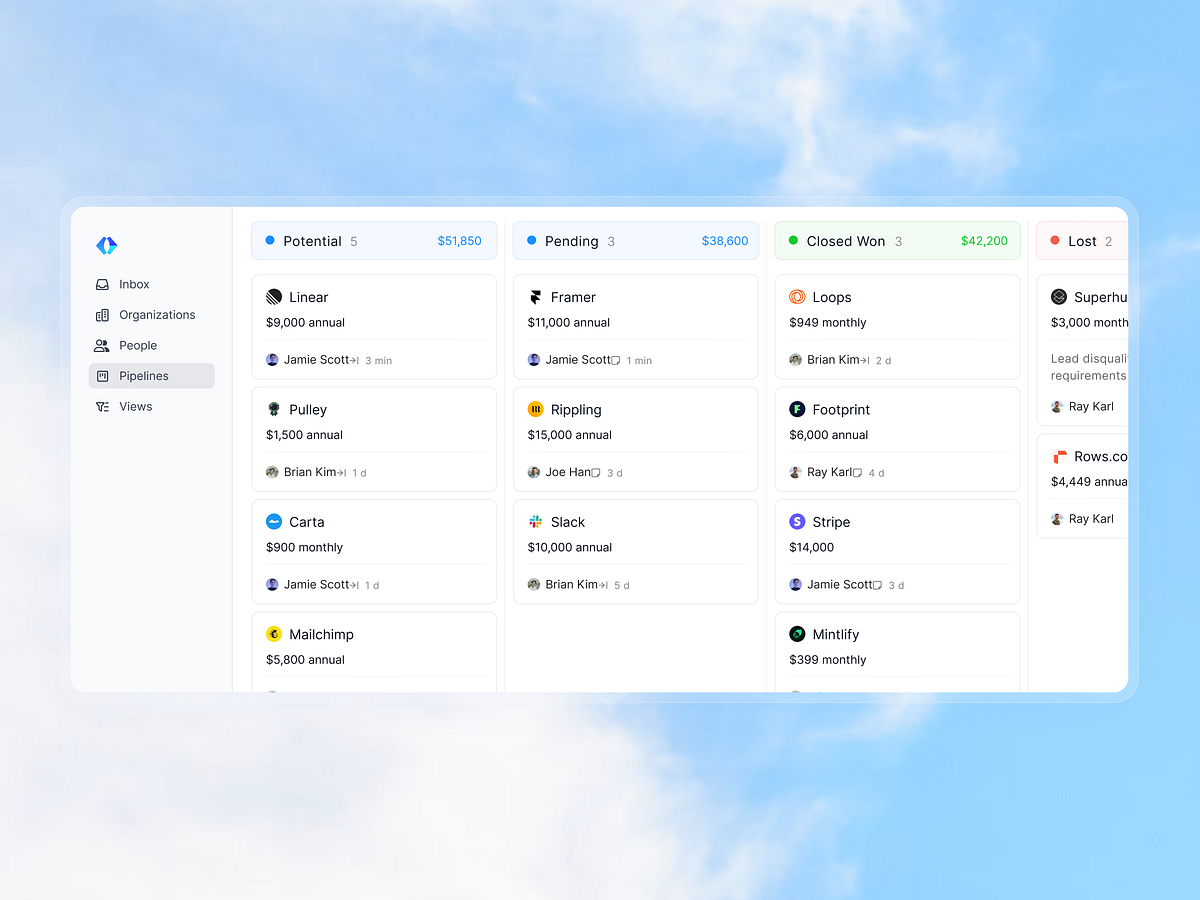Image resolution: width=1200 pixels, height=900 pixels.
Task: Click the Mailchimp company logo
Action: click(x=274, y=634)
